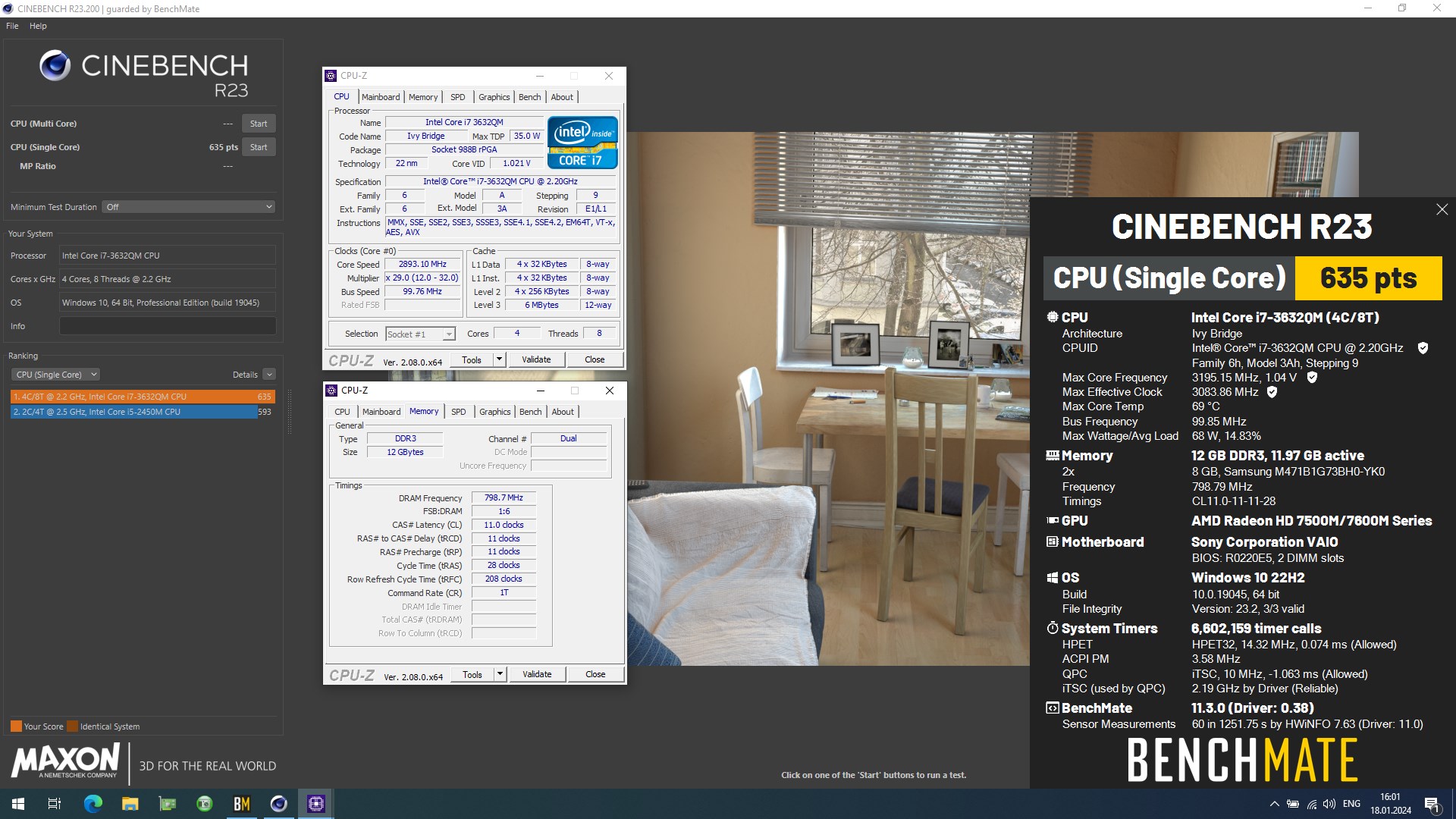
Task: Click Close button in lower CPU-Z
Action: tap(595, 675)
